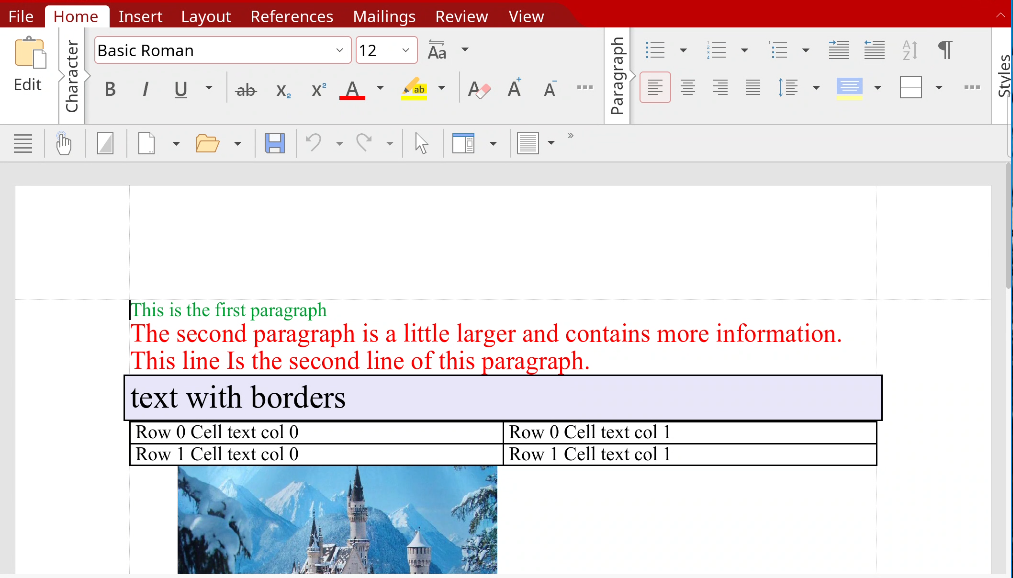Select the underline icon
The height and width of the screenshot is (578, 1013).
point(179,89)
